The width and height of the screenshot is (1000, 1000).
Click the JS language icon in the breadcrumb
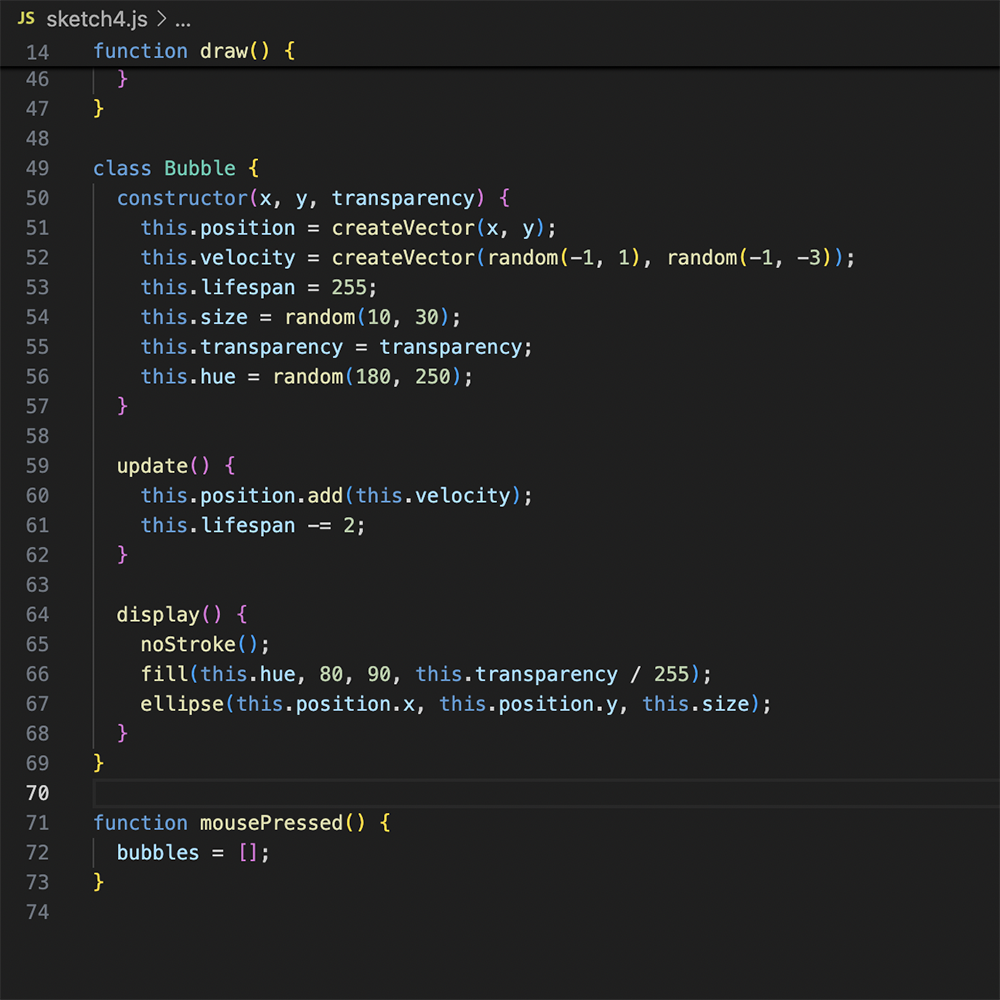pyautogui.click(x=26, y=17)
